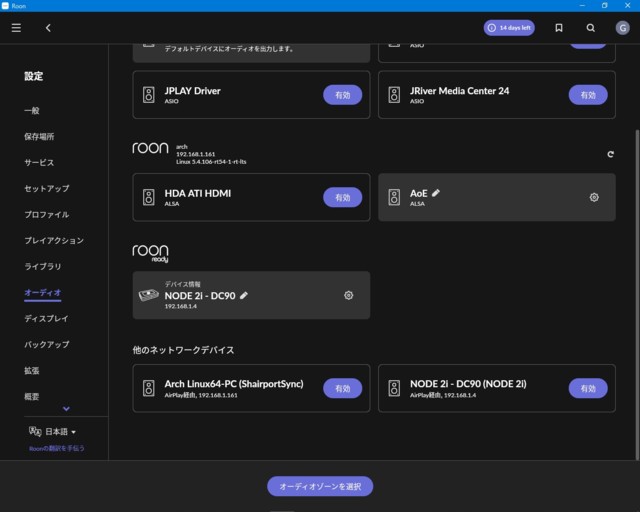Enable the JRiver Media Center 24 device
The width and height of the screenshot is (640, 512).
point(588,95)
